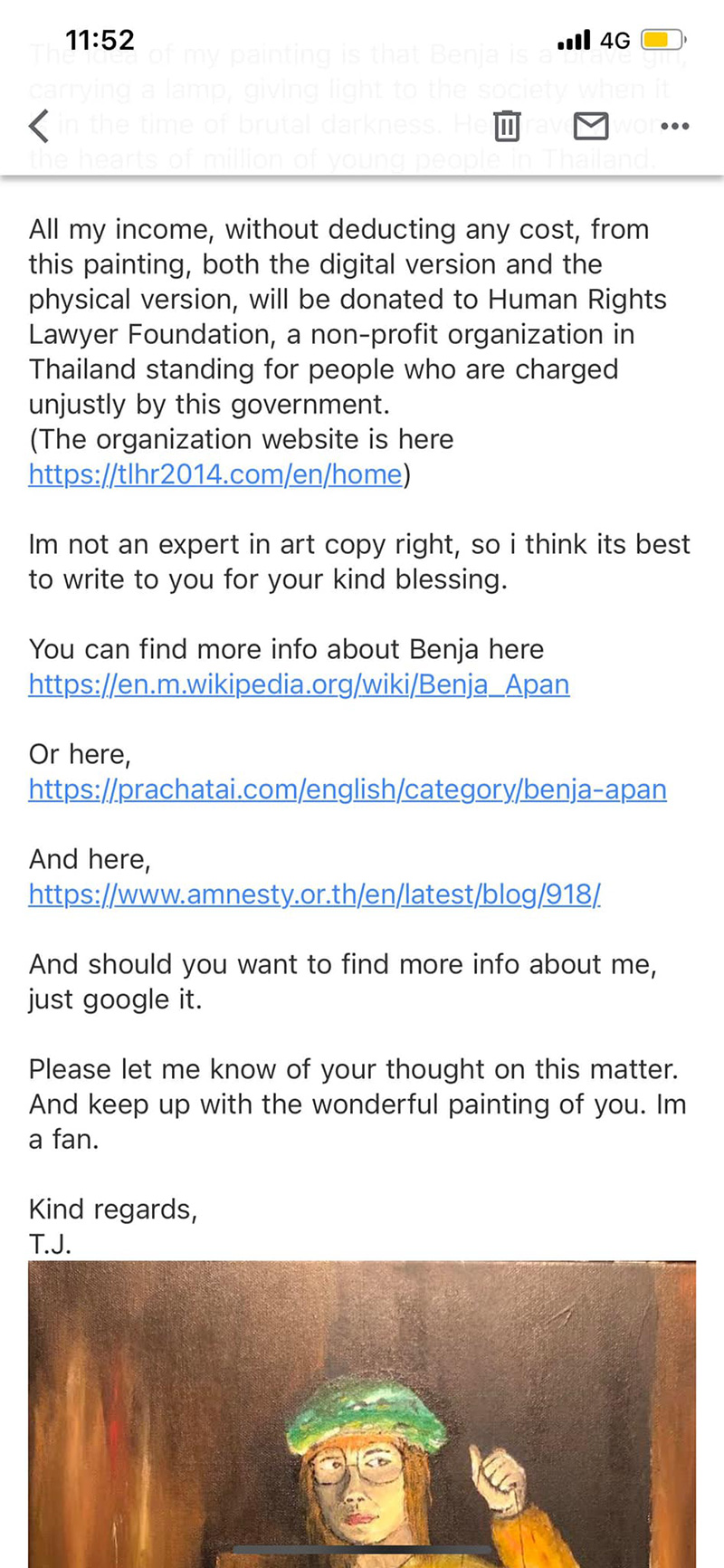Tap the 'Kind regards,' closing line

(113, 1209)
